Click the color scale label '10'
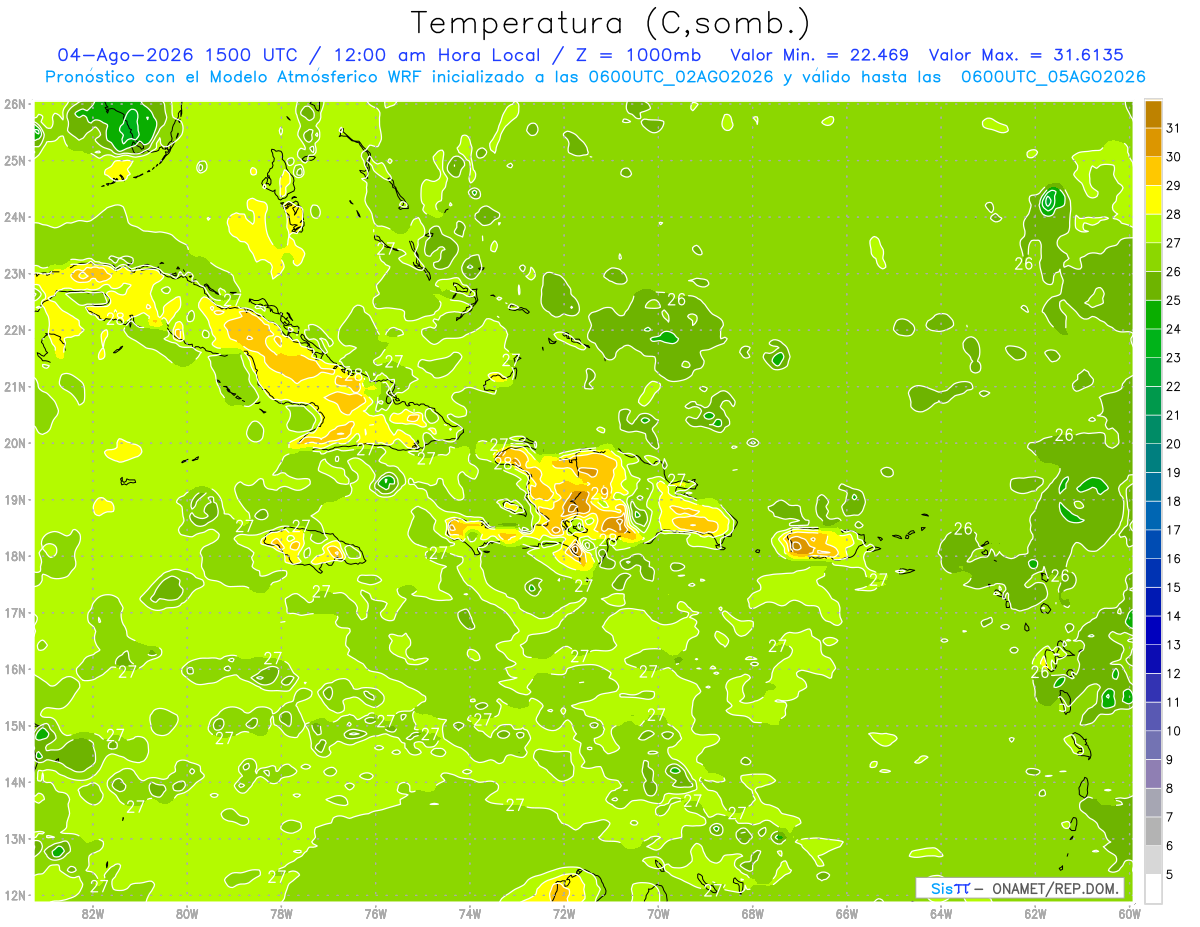This screenshot has width=1200, height=927. [1173, 731]
